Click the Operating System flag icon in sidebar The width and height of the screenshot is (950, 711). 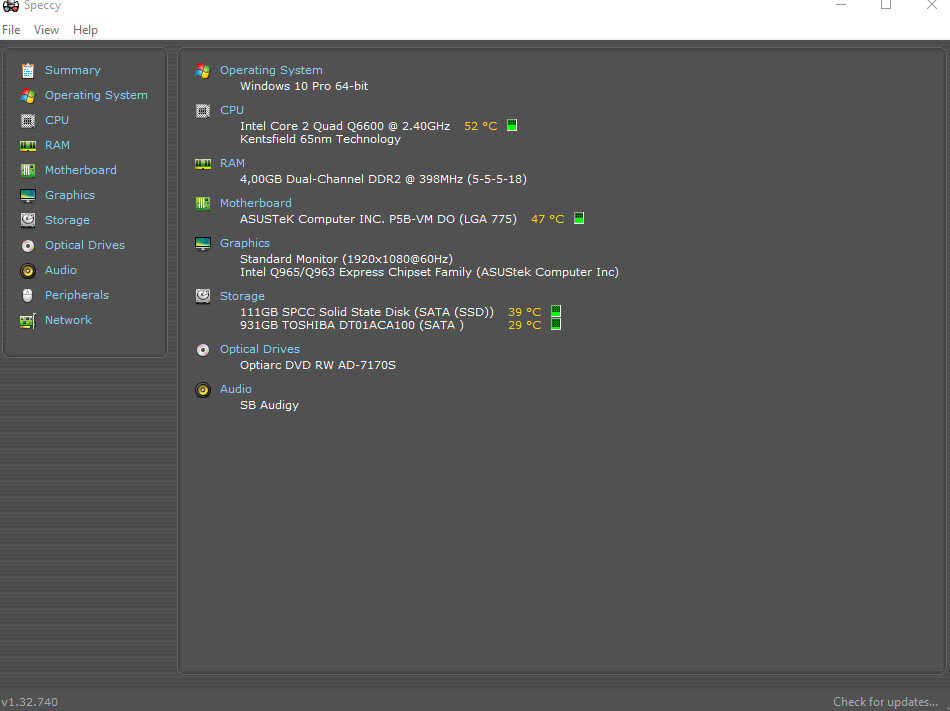28,96
